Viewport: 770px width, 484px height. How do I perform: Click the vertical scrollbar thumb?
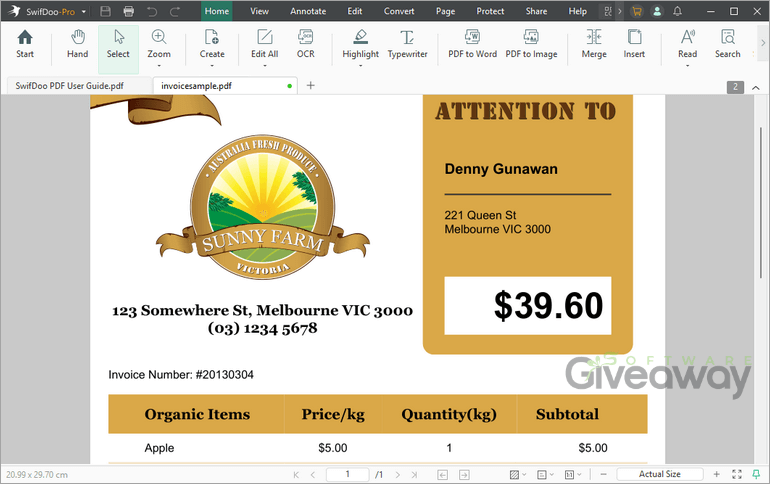[761, 202]
